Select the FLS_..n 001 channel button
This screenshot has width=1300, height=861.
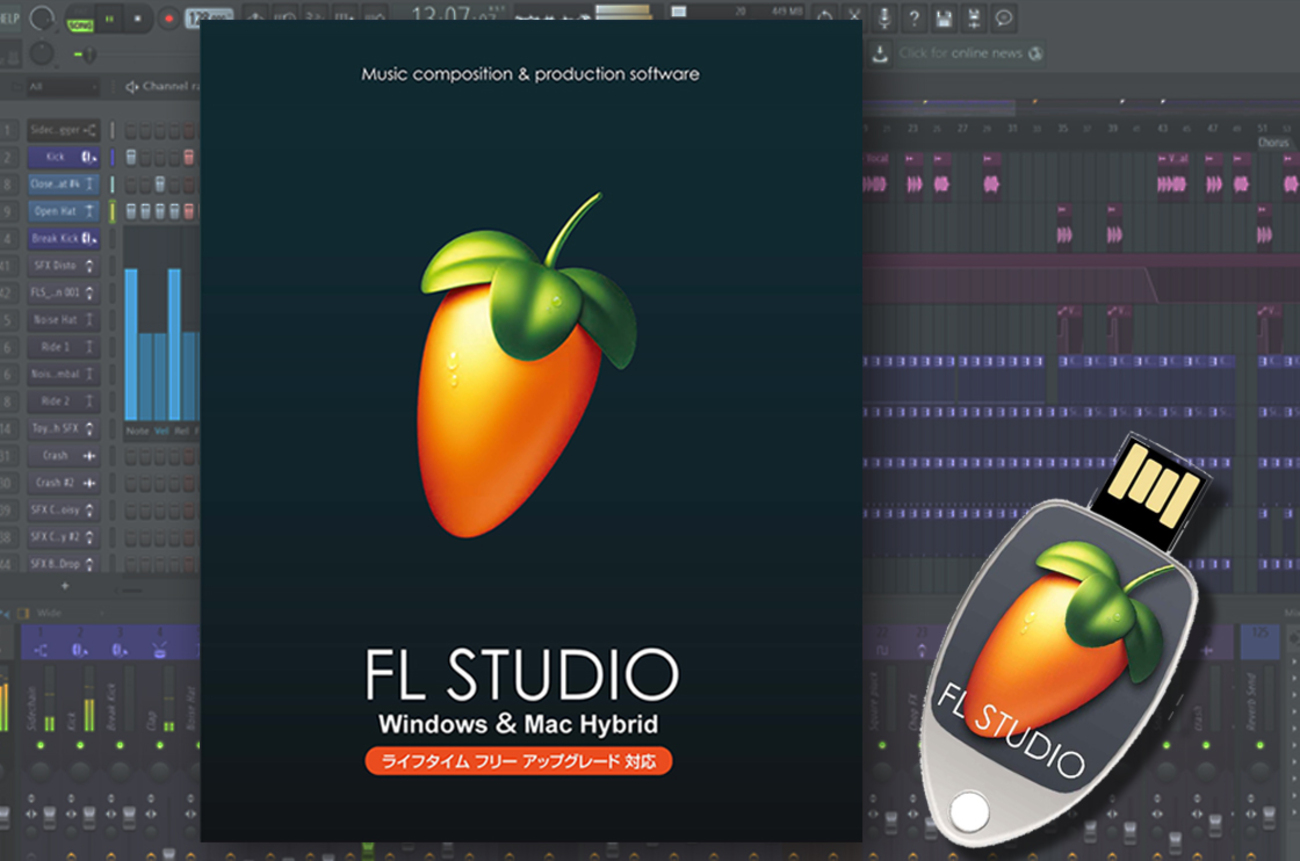pos(64,293)
